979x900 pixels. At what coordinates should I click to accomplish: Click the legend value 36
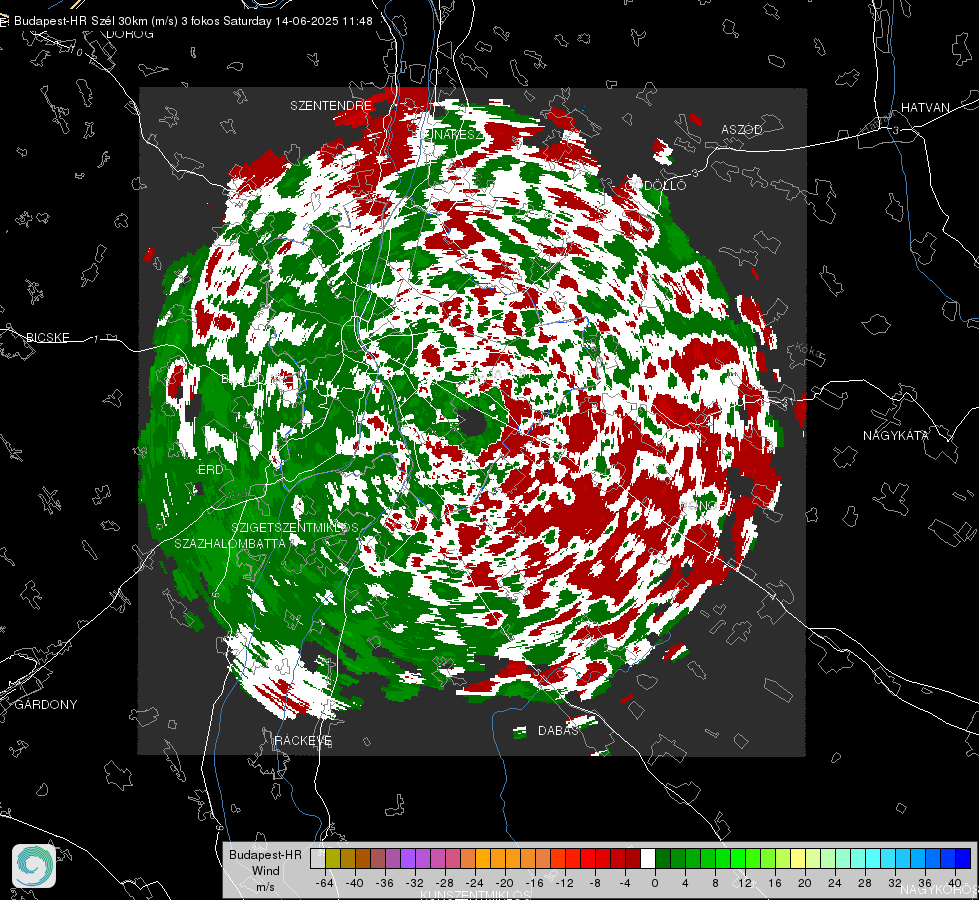click(924, 883)
